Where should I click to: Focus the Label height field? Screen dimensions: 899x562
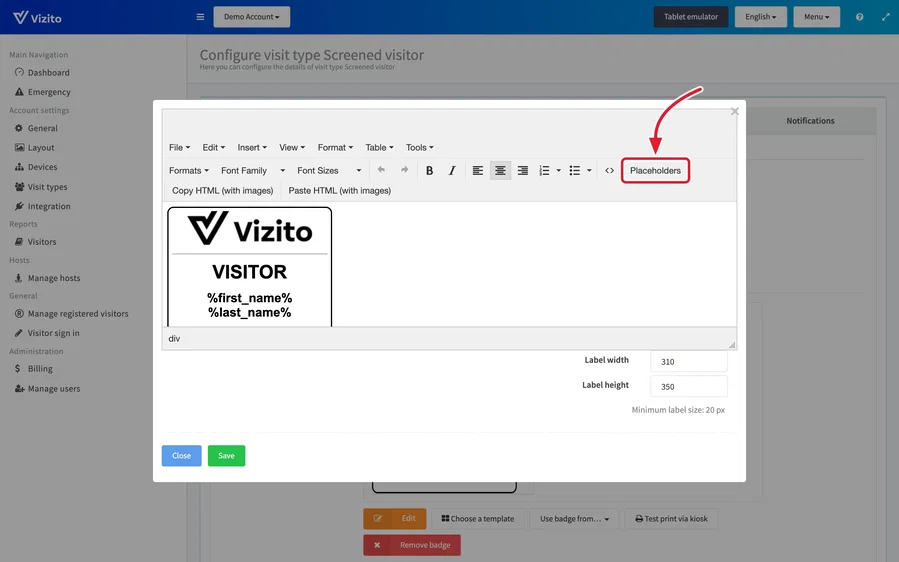click(x=689, y=387)
